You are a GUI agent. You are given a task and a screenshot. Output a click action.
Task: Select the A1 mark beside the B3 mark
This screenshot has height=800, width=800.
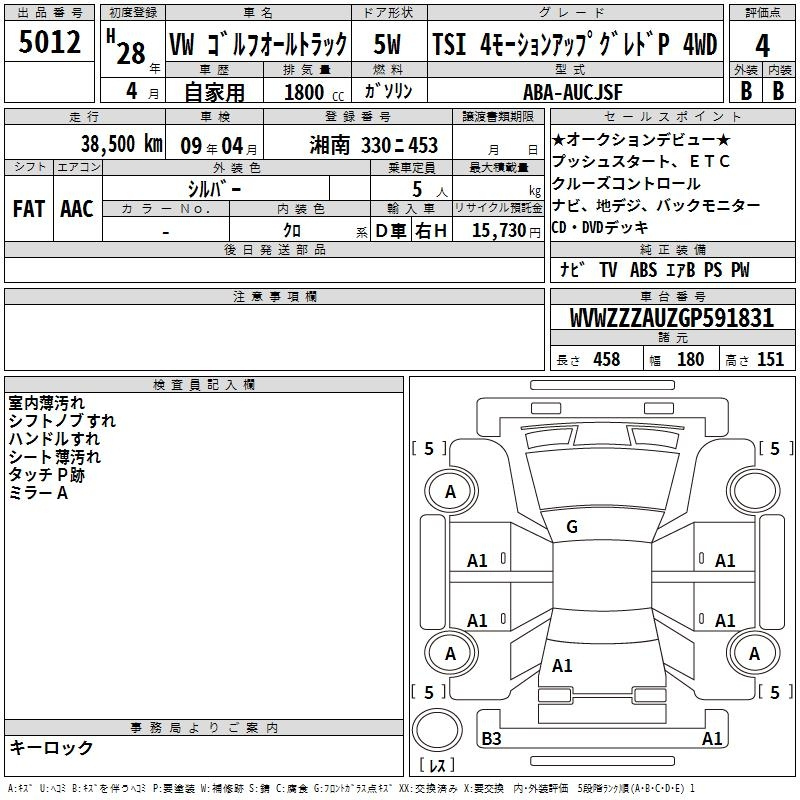[712, 739]
